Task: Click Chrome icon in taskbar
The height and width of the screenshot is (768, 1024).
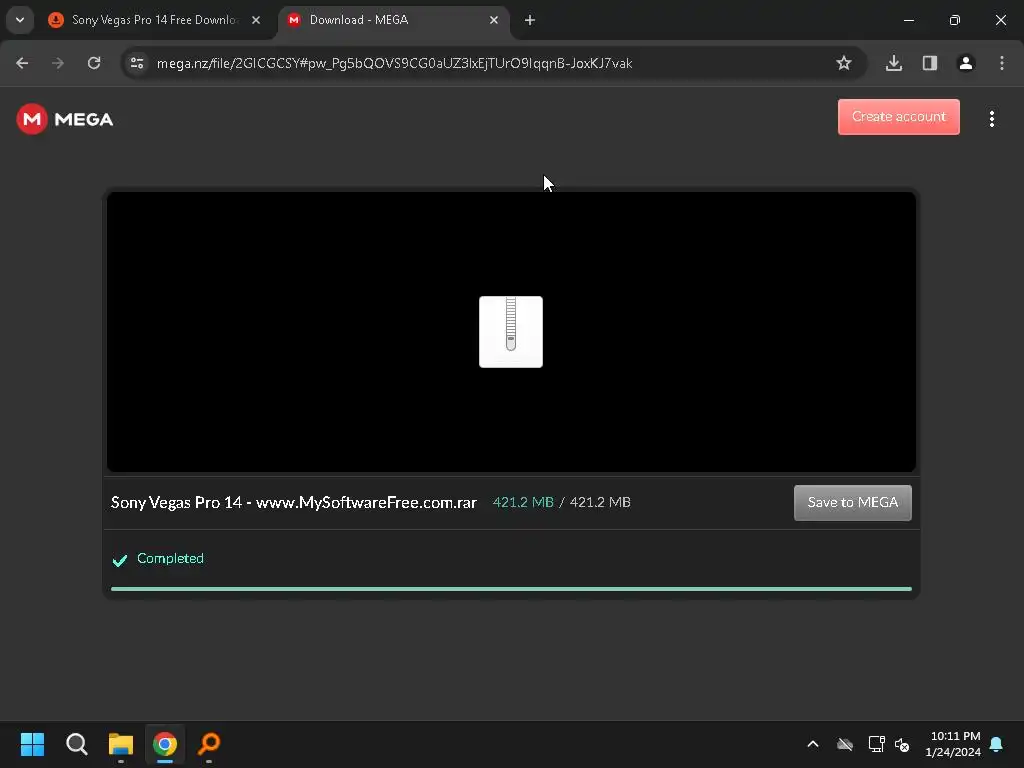Action: point(165,744)
